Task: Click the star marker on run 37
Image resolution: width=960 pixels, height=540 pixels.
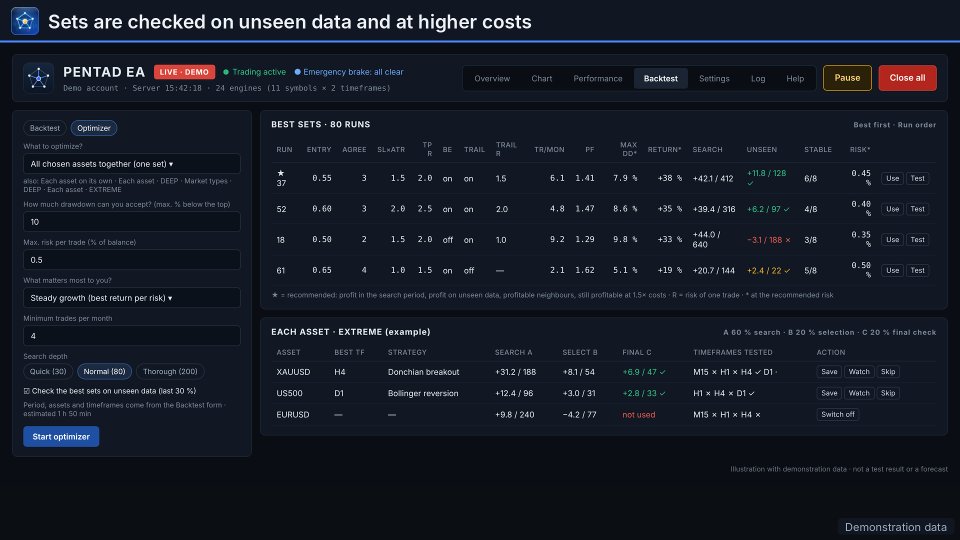Action: tap(281, 173)
